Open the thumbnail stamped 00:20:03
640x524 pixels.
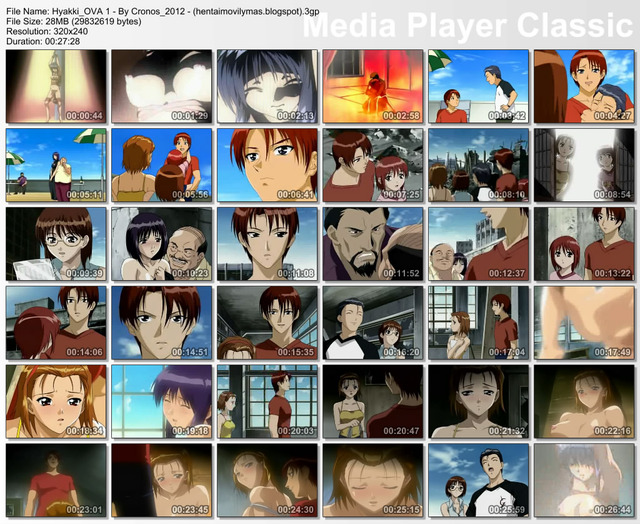pos(267,401)
